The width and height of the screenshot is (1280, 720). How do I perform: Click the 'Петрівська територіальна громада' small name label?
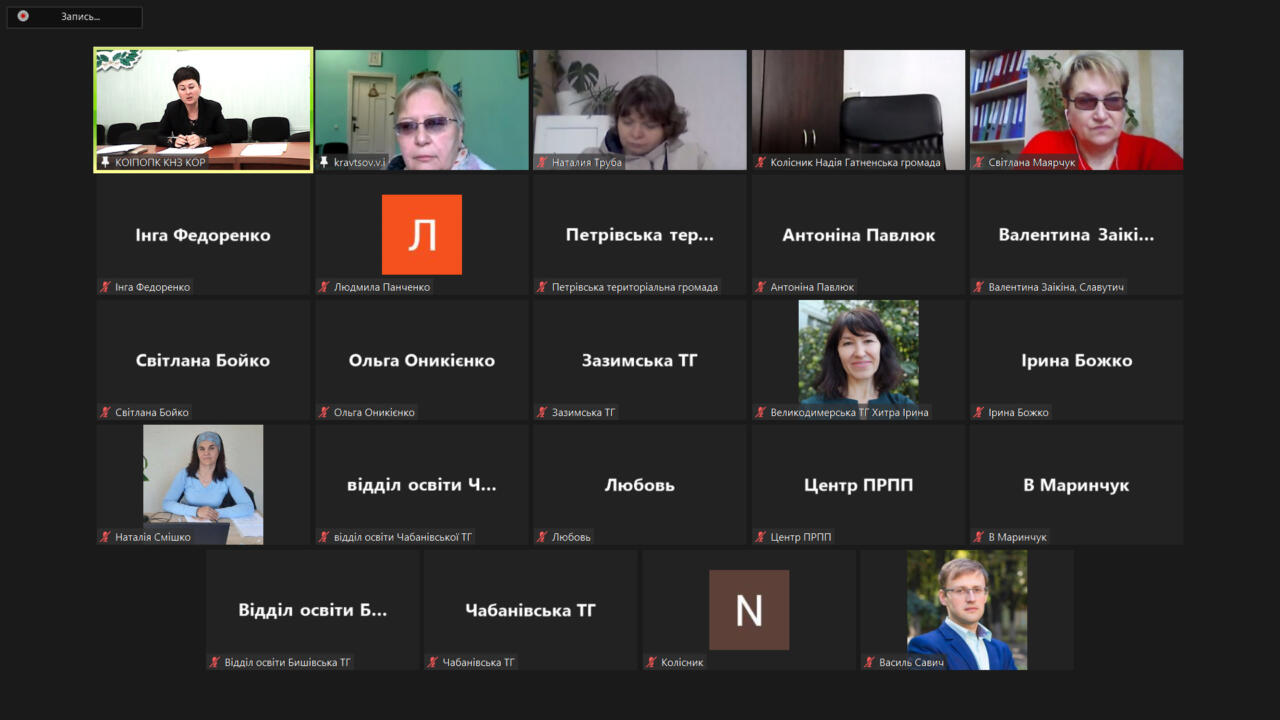635,287
